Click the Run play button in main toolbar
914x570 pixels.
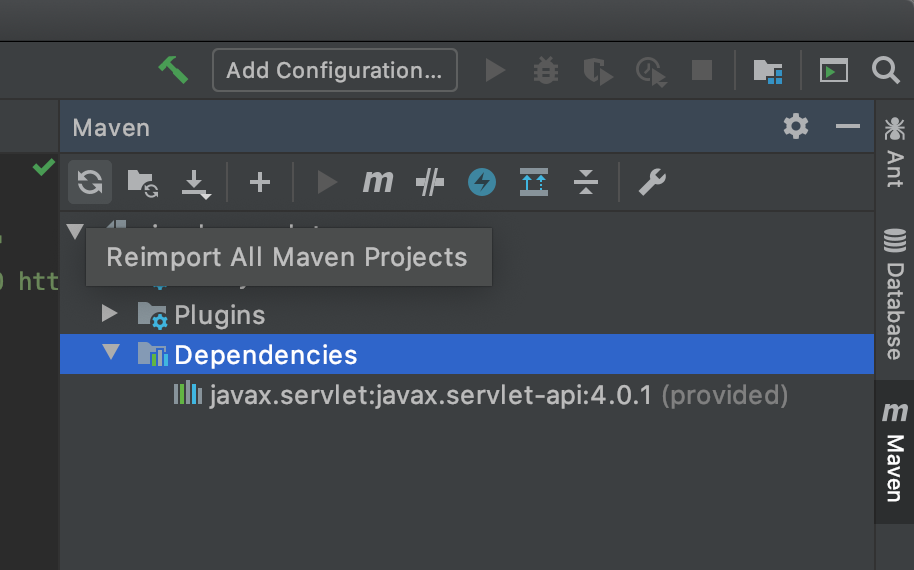(495, 71)
